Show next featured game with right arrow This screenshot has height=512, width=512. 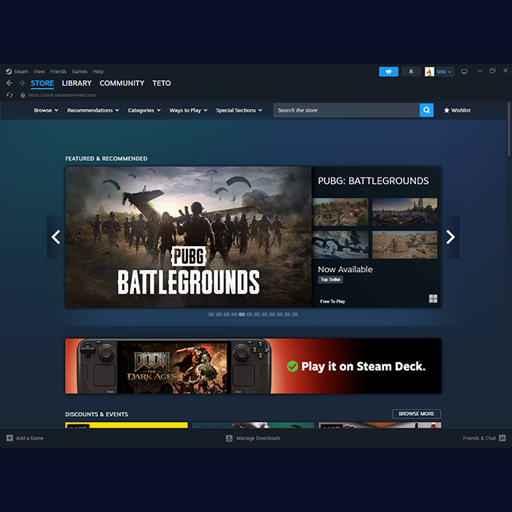coord(451,237)
